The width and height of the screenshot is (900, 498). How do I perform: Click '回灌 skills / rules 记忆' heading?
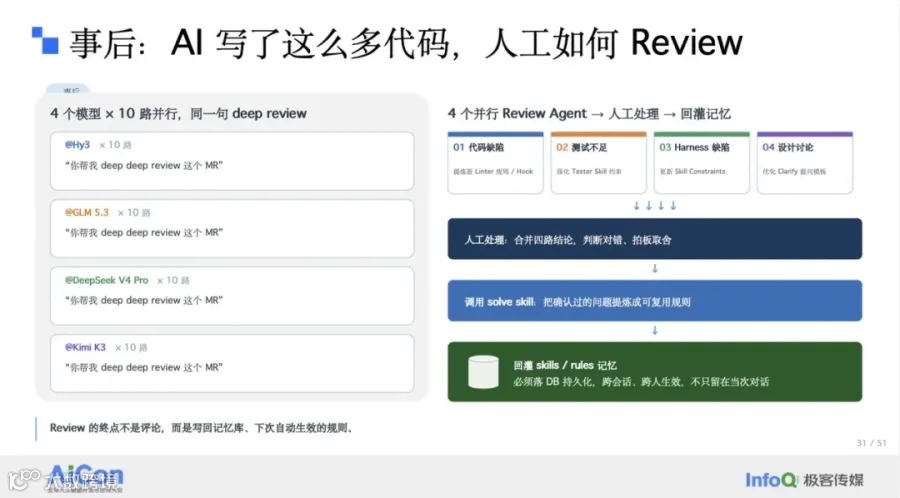565,365
